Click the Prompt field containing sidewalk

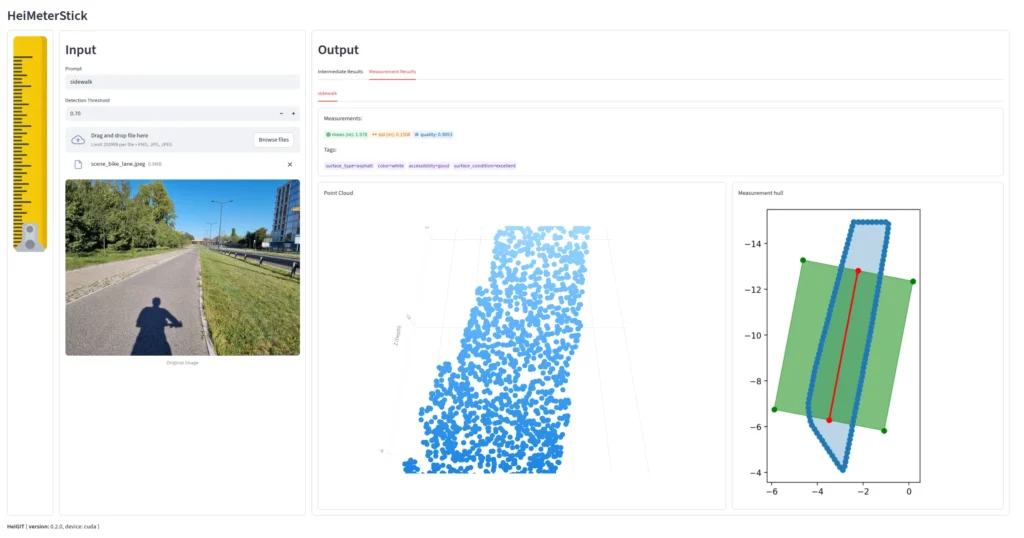tap(182, 82)
